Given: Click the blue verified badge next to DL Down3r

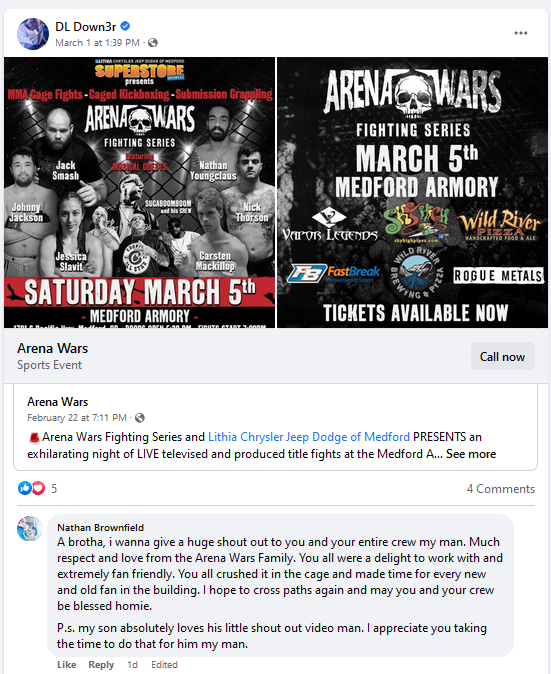Looking at the screenshot, I should click(125, 26).
